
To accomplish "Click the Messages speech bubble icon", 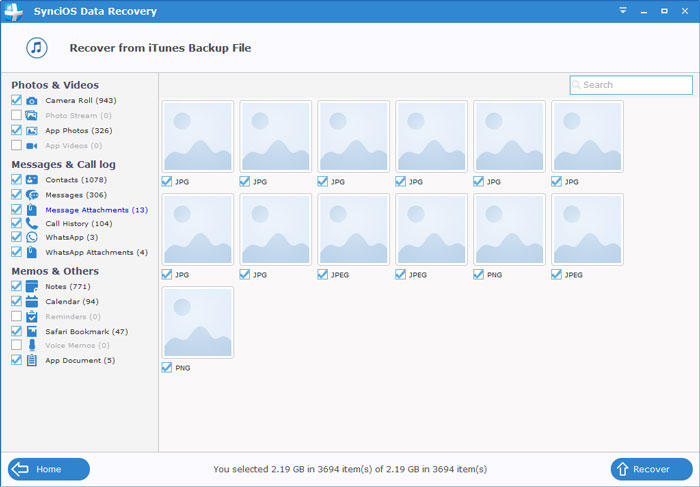I will pyautogui.click(x=32, y=195).
